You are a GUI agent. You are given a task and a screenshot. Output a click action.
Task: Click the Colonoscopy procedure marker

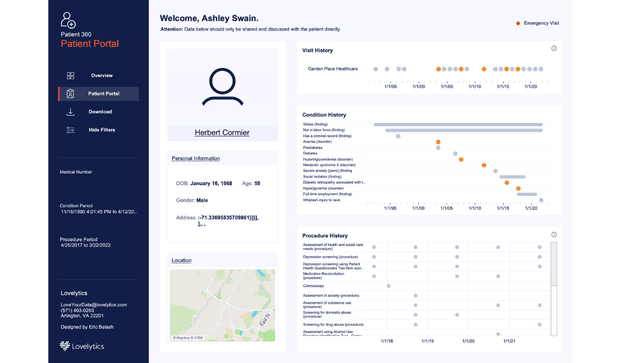(x=389, y=286)
